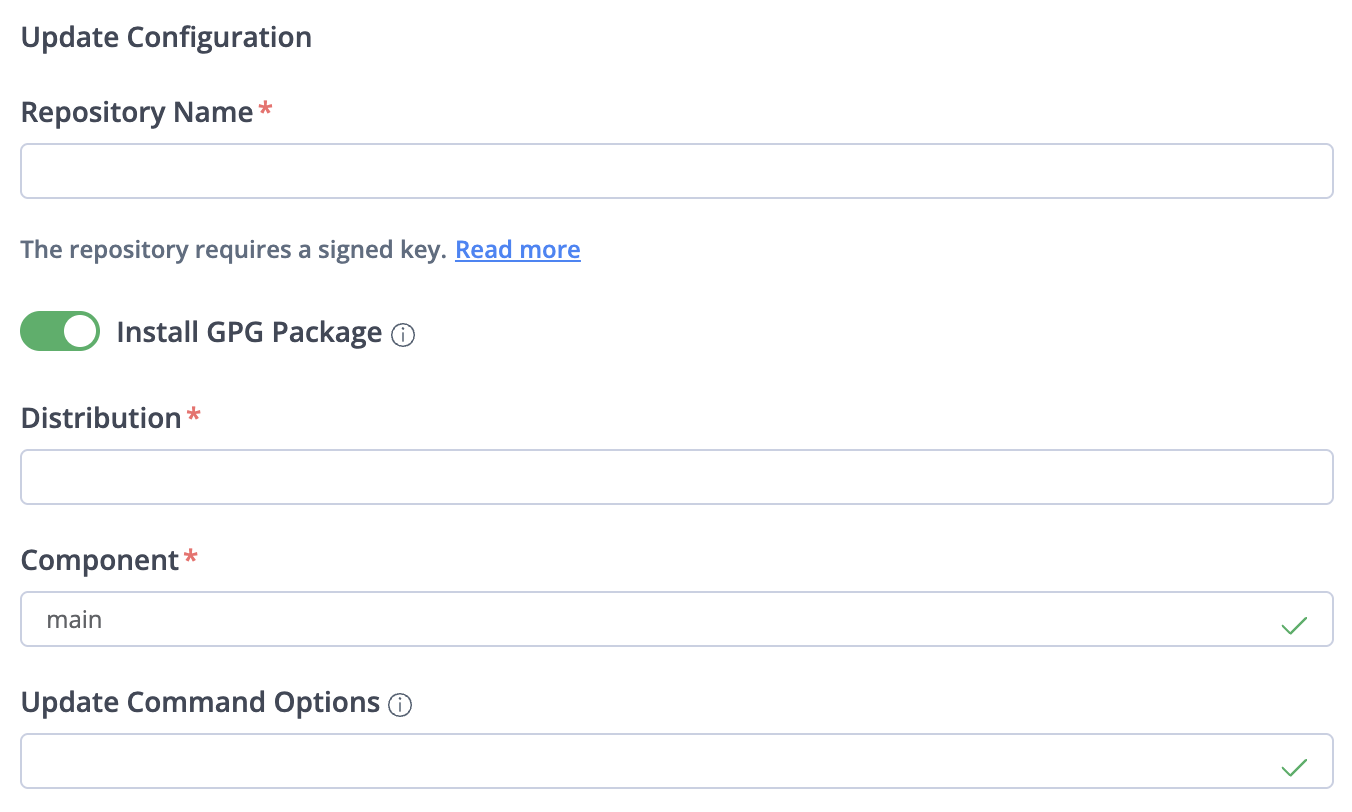Click the Install GPG Package label text
The width and height of the screenshot is (1352, 812).
click(x=249, y=332)
